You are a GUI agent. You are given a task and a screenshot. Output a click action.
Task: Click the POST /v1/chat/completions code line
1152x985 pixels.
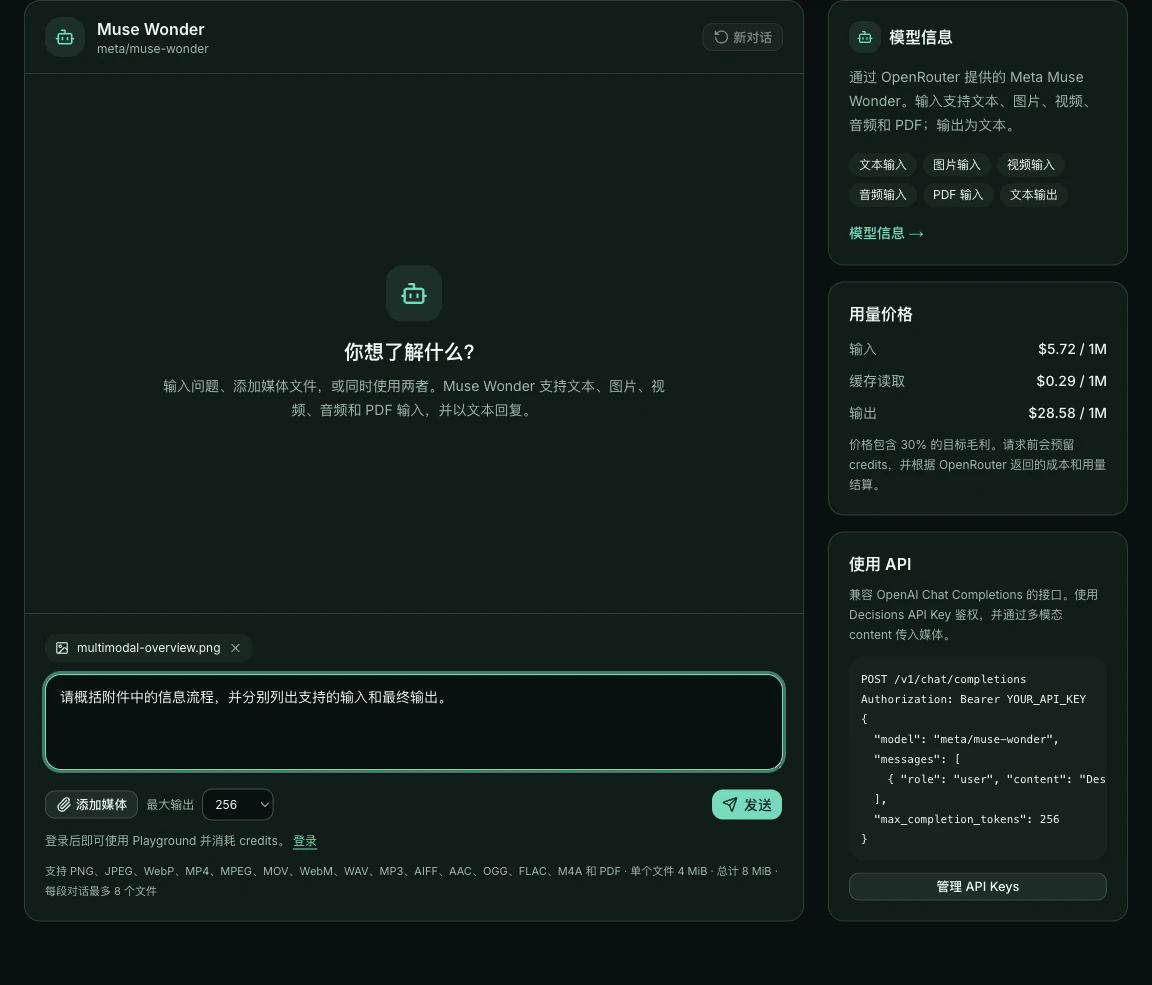click(943, 679)
